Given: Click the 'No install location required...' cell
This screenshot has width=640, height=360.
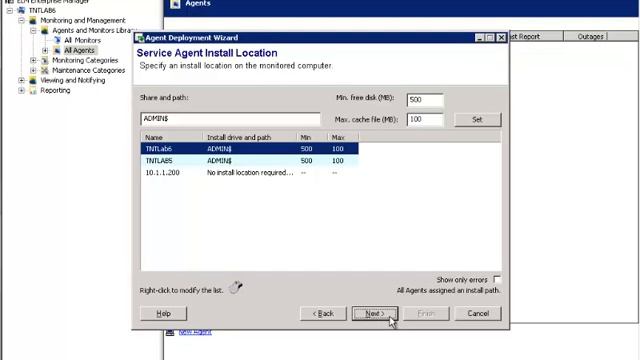Looking at the screenshot, I should [250, 172].
